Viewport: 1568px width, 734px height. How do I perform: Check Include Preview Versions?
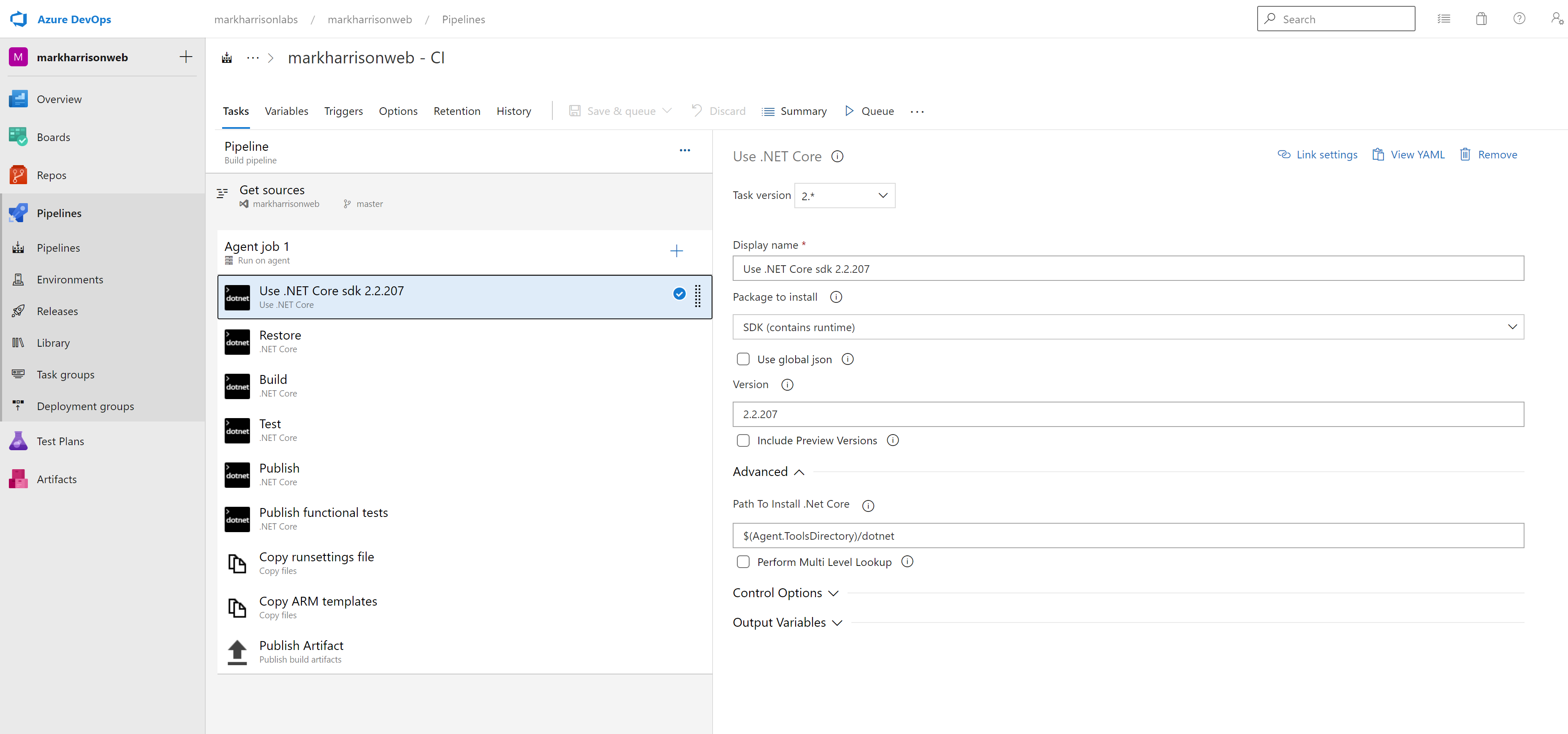click(743, 440)
